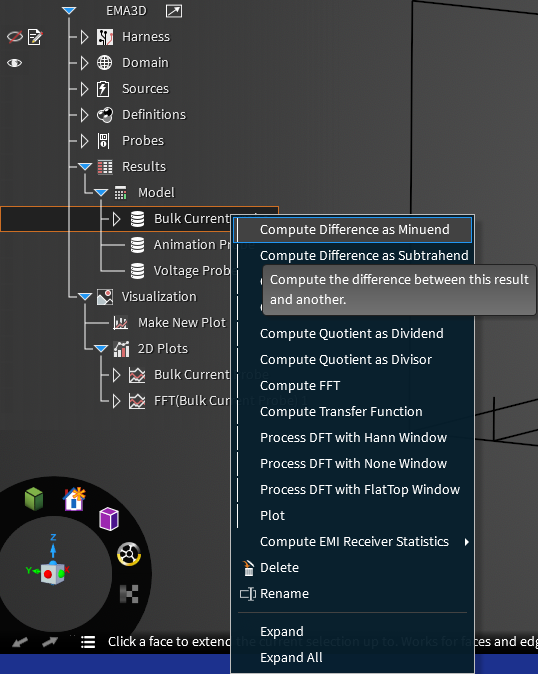Expand the Sources node
This screenshot has height=674, width=538.
click(85, 89)
